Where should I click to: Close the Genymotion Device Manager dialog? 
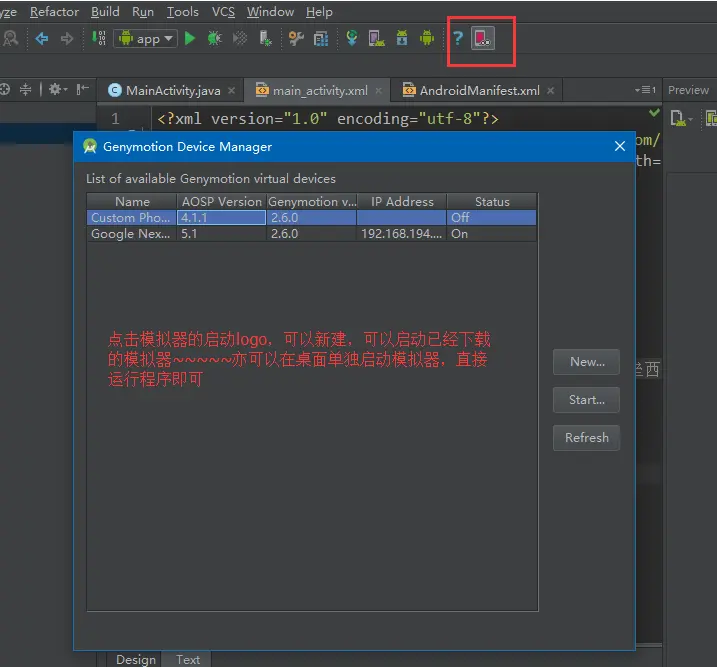(x=620, y=146)
